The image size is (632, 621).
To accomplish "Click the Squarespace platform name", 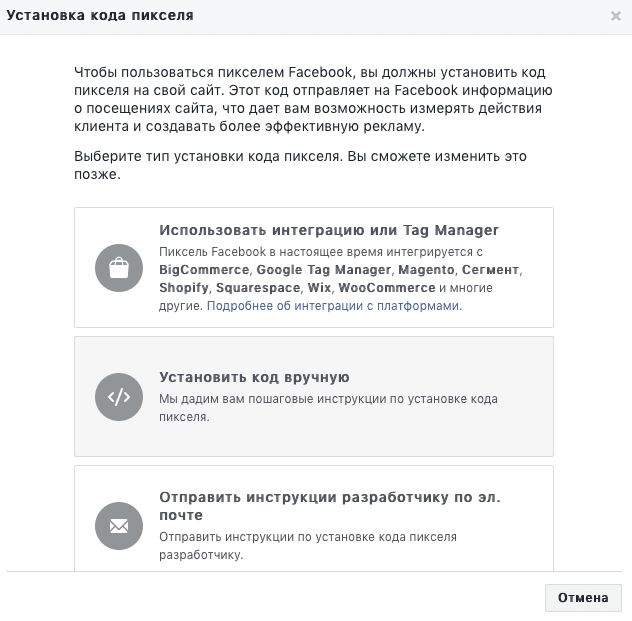I will (258, 288).
